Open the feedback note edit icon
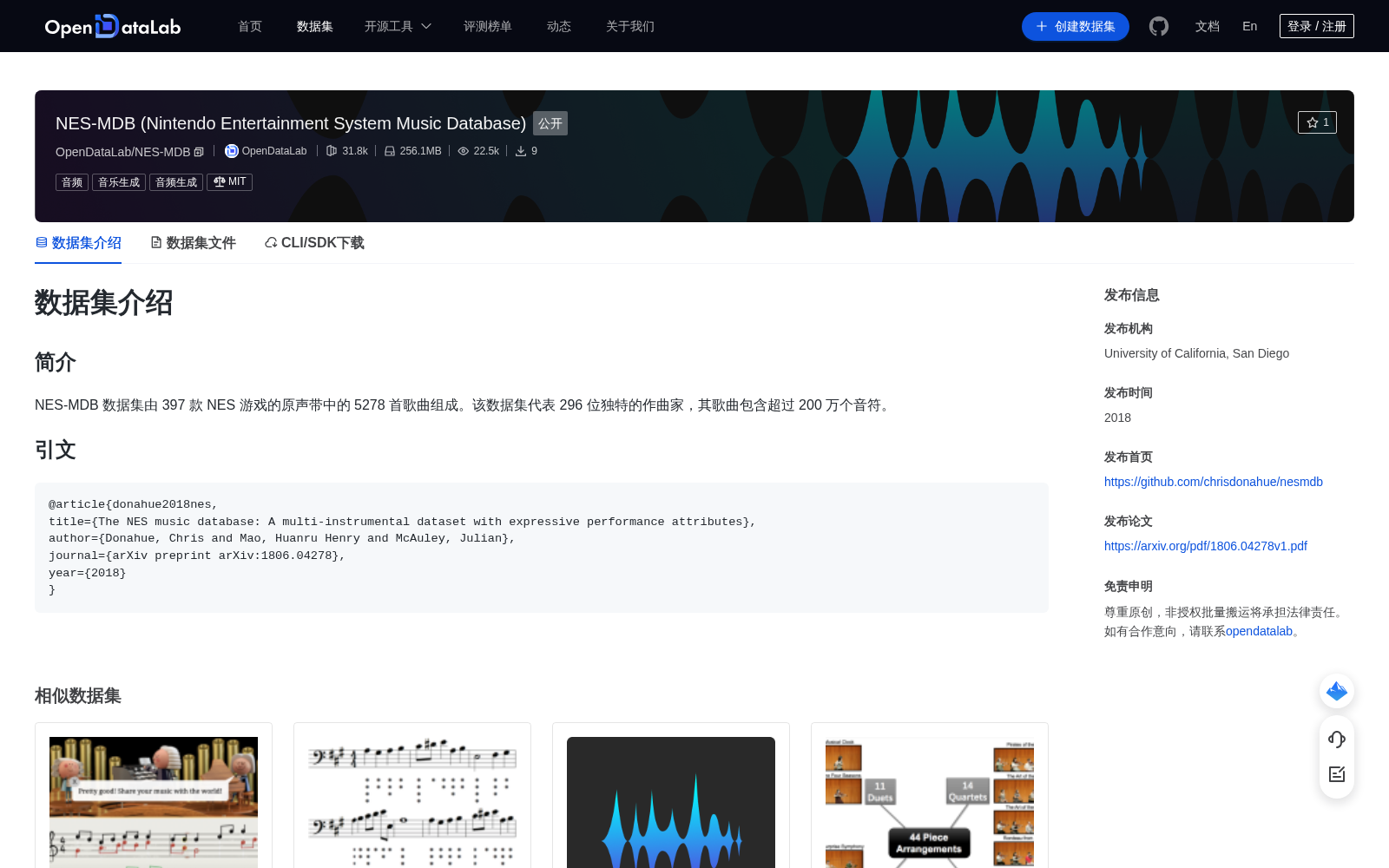Screen dimensions: 1389x868 [1337, 774]
